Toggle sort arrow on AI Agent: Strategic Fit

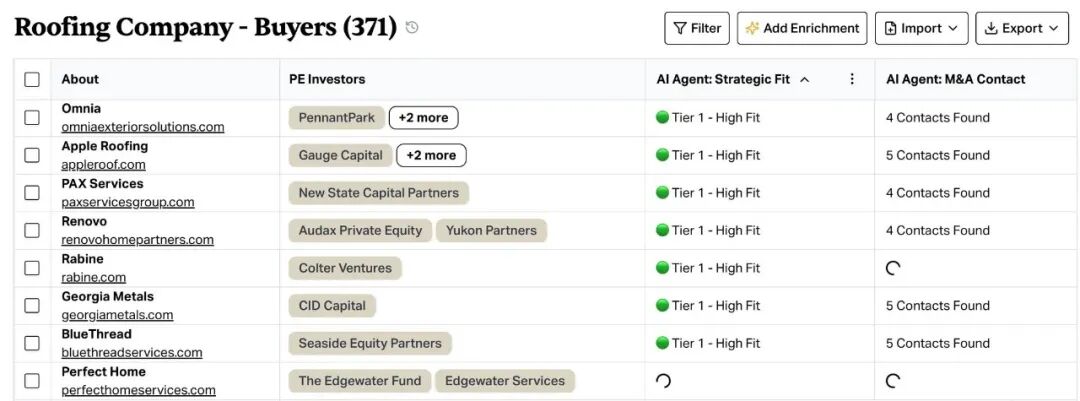[804, 80]
